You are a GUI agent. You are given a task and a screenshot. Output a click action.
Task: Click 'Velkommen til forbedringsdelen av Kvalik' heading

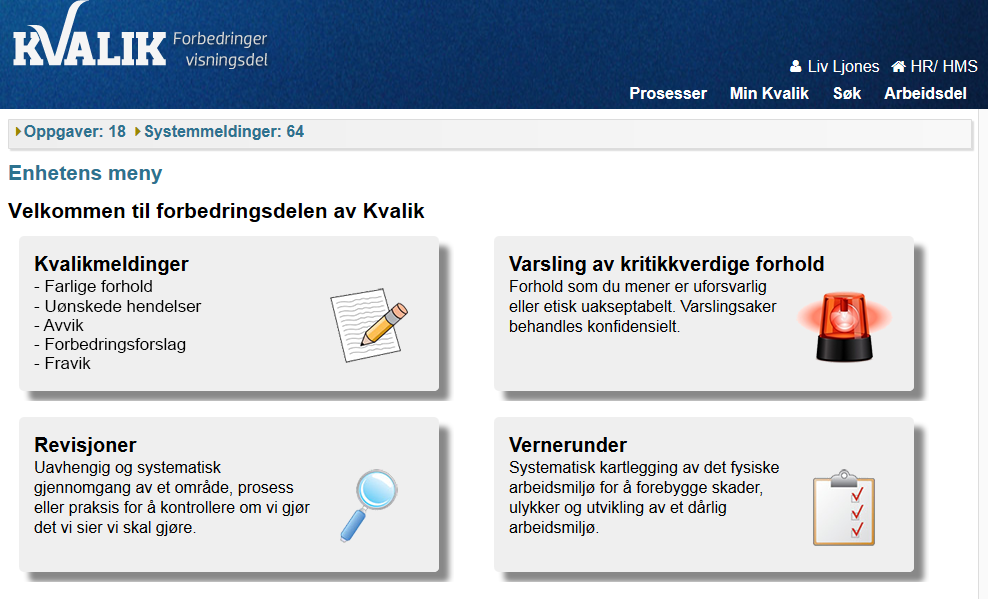point(216,211)
